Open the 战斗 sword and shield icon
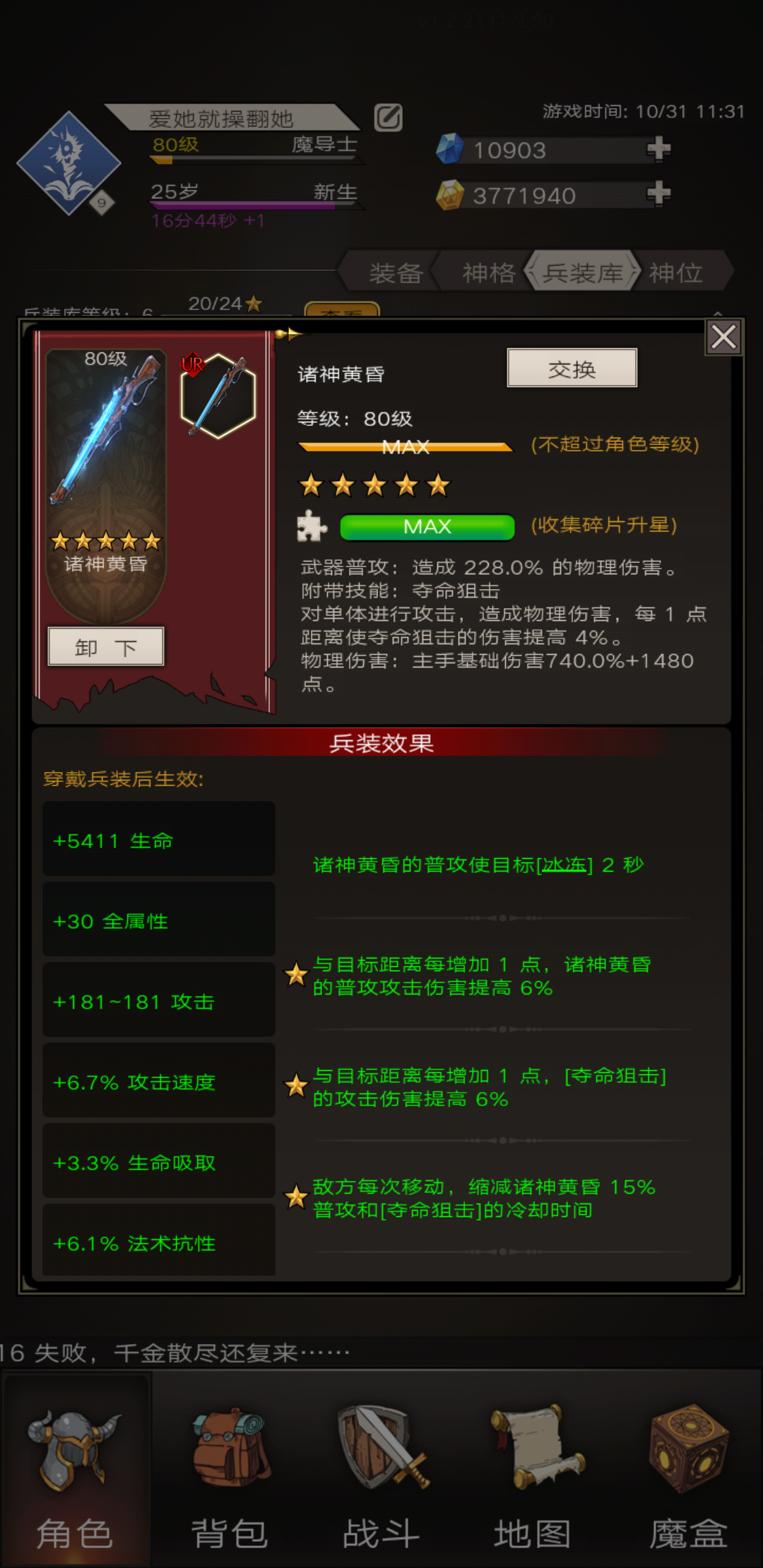The image size is (763, 1568). [381, 1448]
